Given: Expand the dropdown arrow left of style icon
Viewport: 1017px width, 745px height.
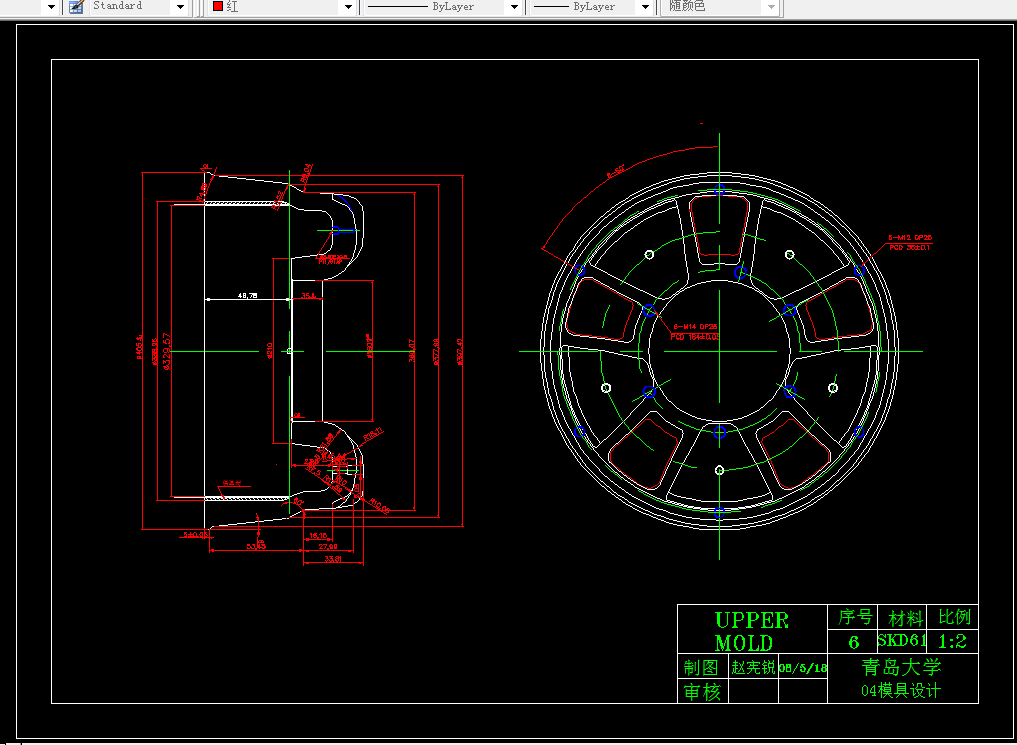Looking at the screenshot, I should click(51, 7).
